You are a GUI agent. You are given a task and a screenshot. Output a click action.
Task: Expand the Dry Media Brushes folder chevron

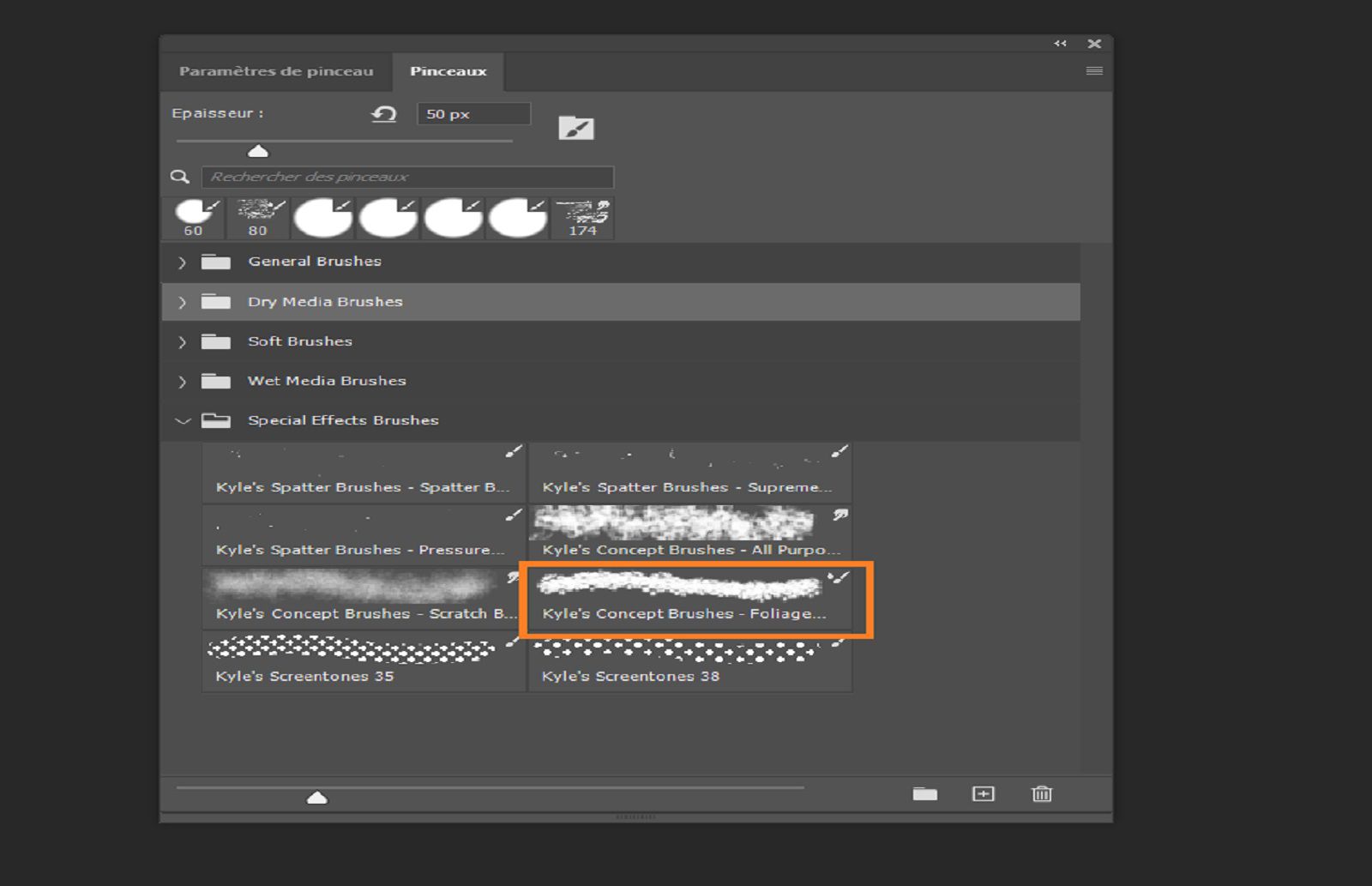point(182,302)
